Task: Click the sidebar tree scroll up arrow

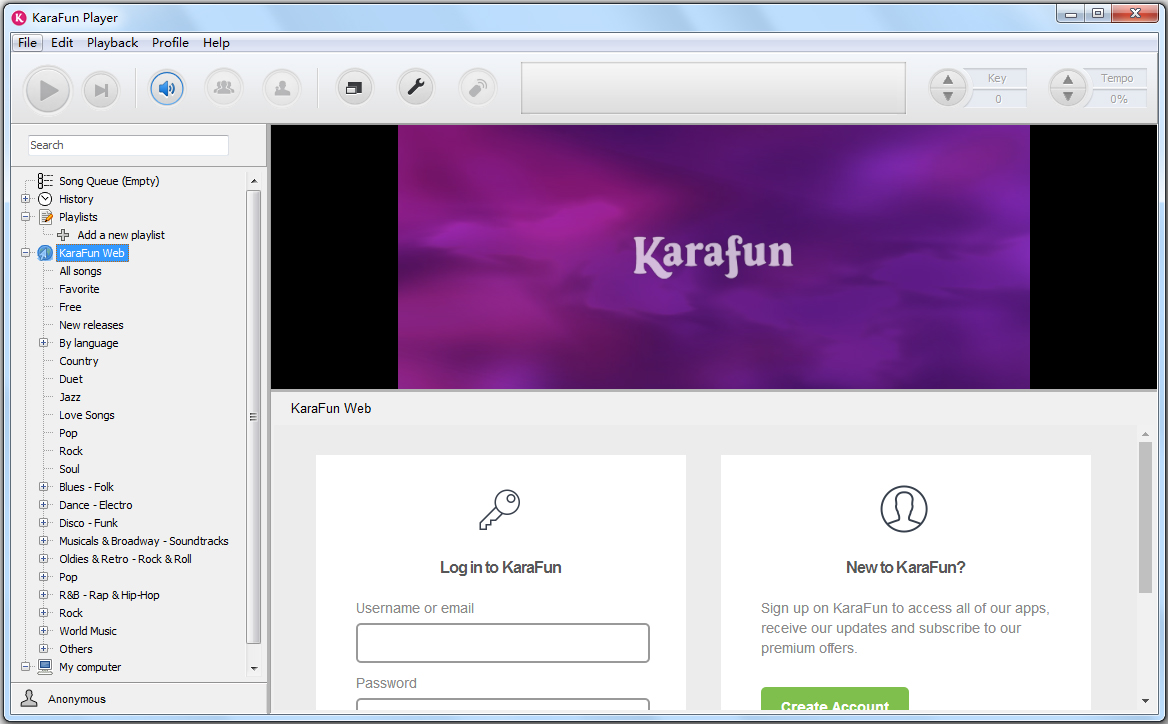Action: pyautogui.click(x=254, y=181)
